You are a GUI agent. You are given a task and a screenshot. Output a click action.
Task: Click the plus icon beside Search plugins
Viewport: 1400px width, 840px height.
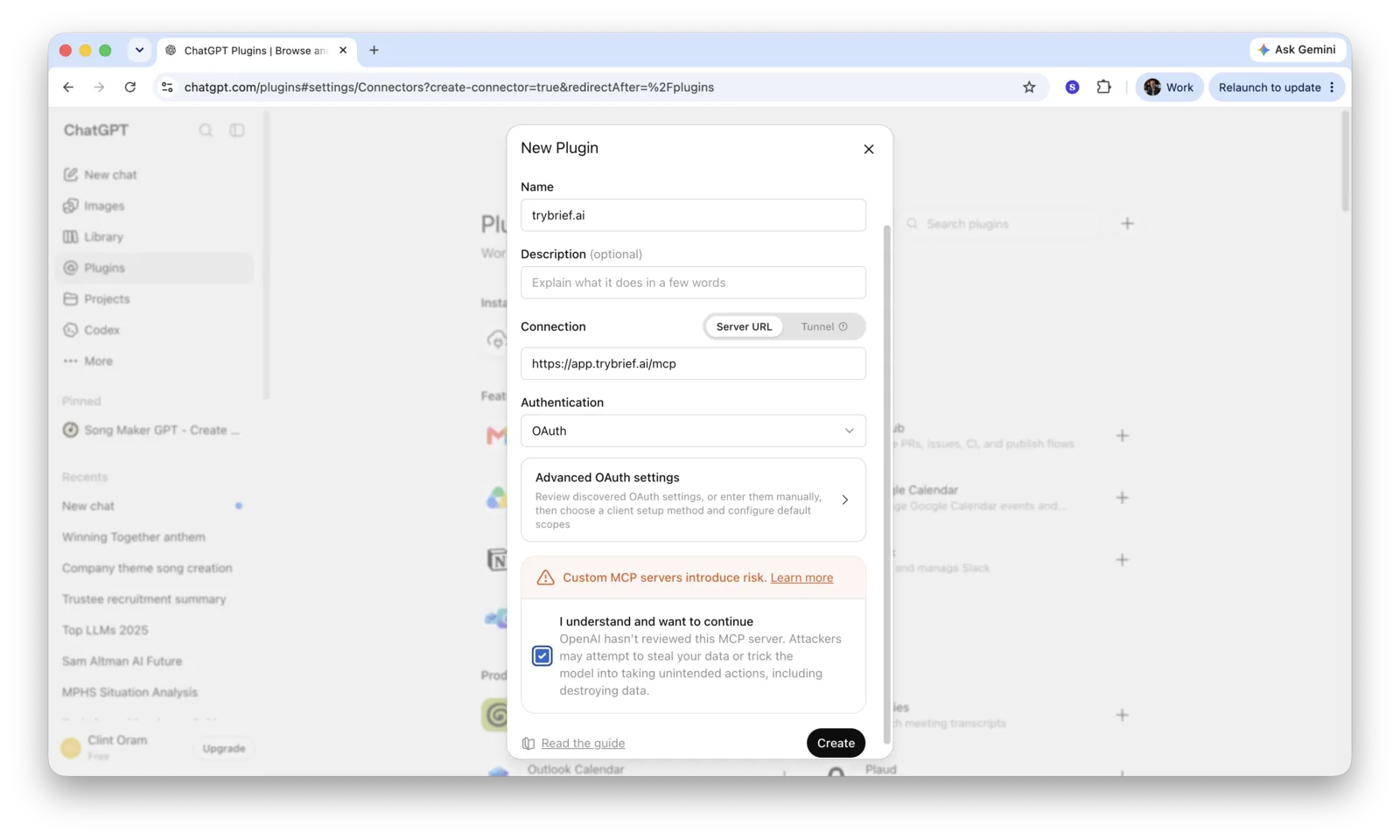[1127, 224]
